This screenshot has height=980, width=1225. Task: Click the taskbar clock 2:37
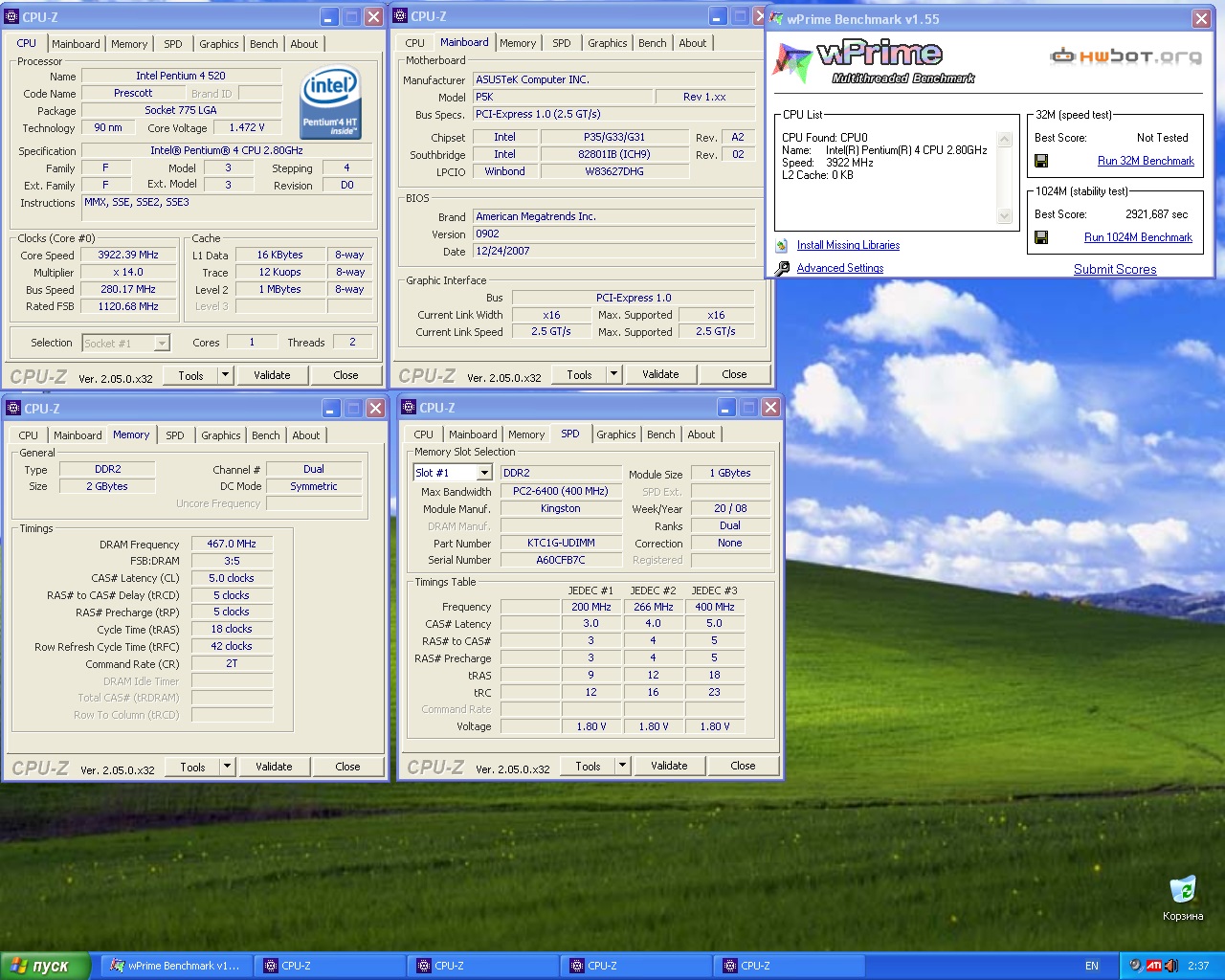point(1198,966)
